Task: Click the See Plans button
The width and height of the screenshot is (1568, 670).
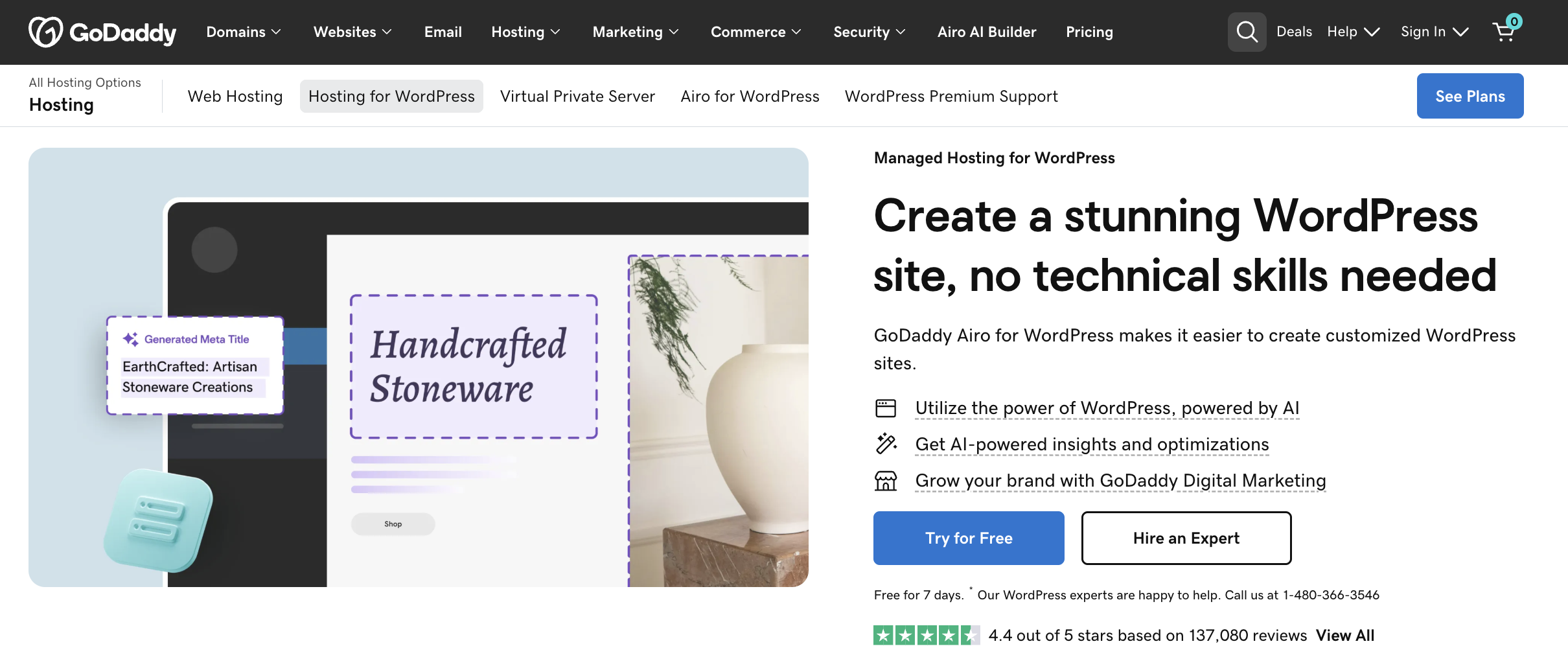Action: 1470,96
